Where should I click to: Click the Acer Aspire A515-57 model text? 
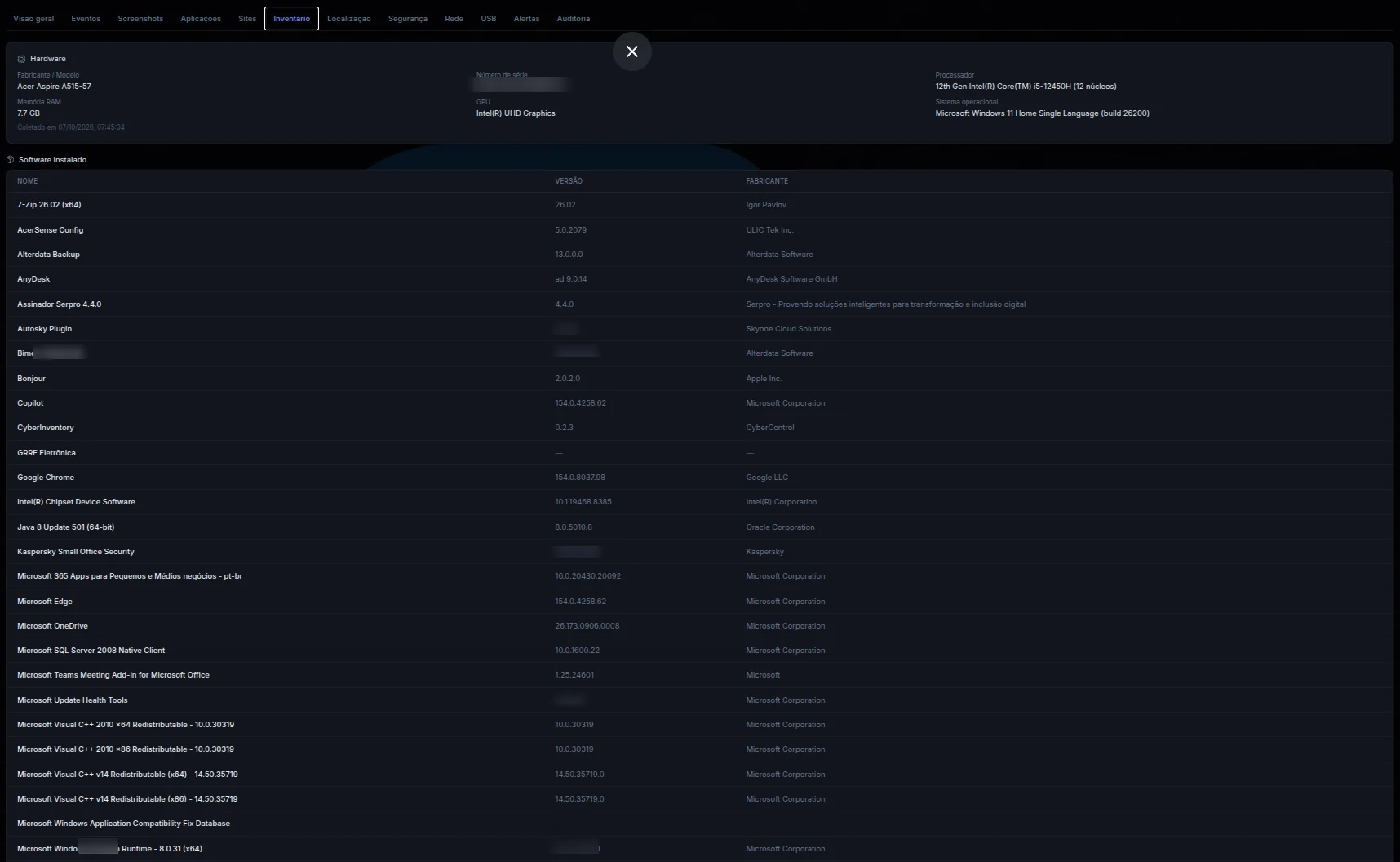[x=54, y=87]
